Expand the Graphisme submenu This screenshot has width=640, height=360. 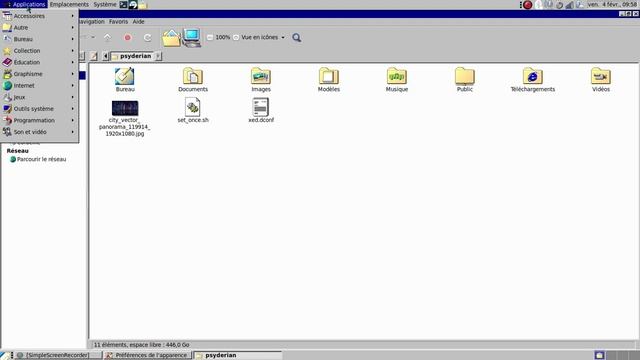(39, 74)
